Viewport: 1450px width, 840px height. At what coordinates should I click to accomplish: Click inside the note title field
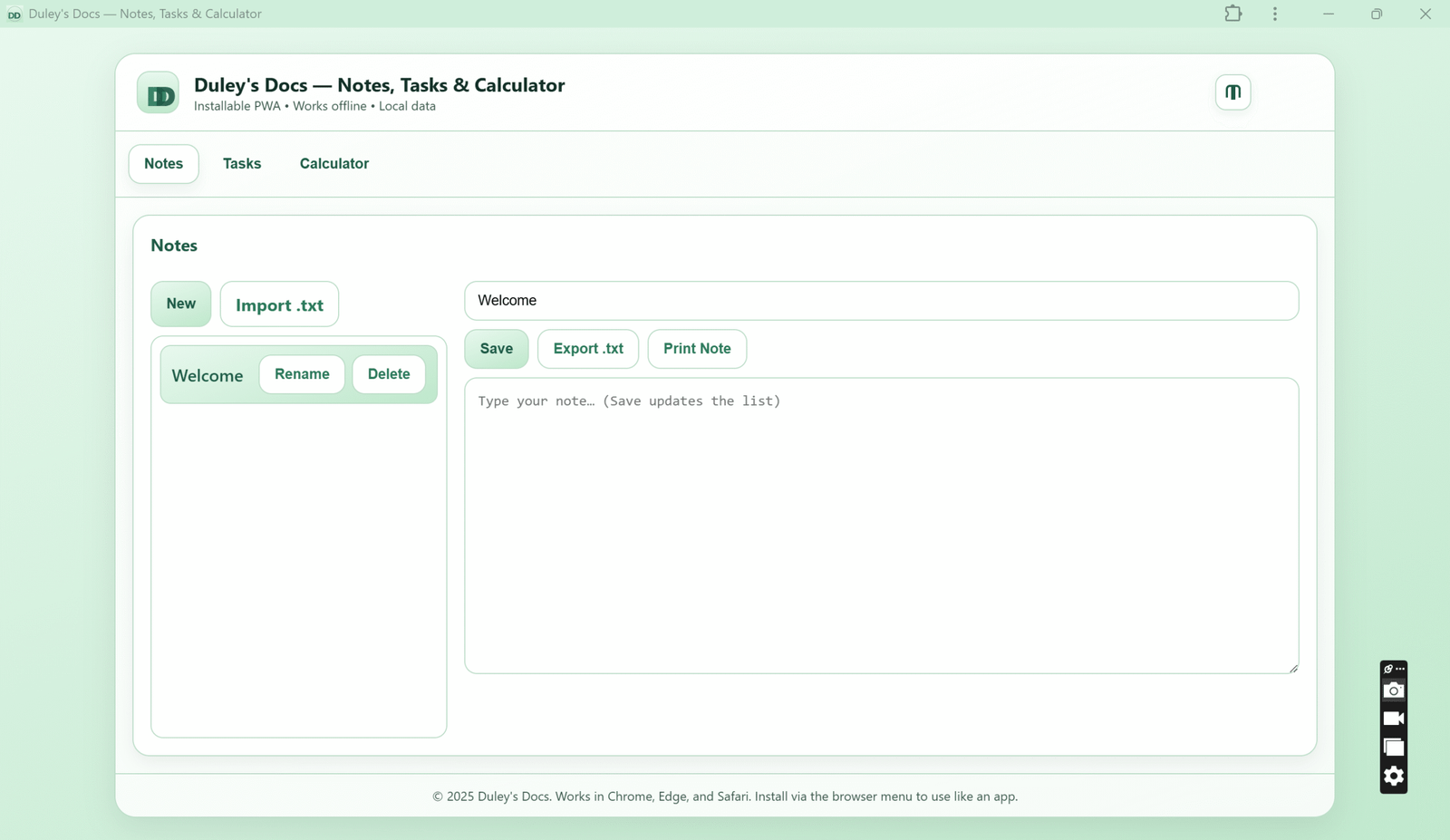(x=881, y=300)
